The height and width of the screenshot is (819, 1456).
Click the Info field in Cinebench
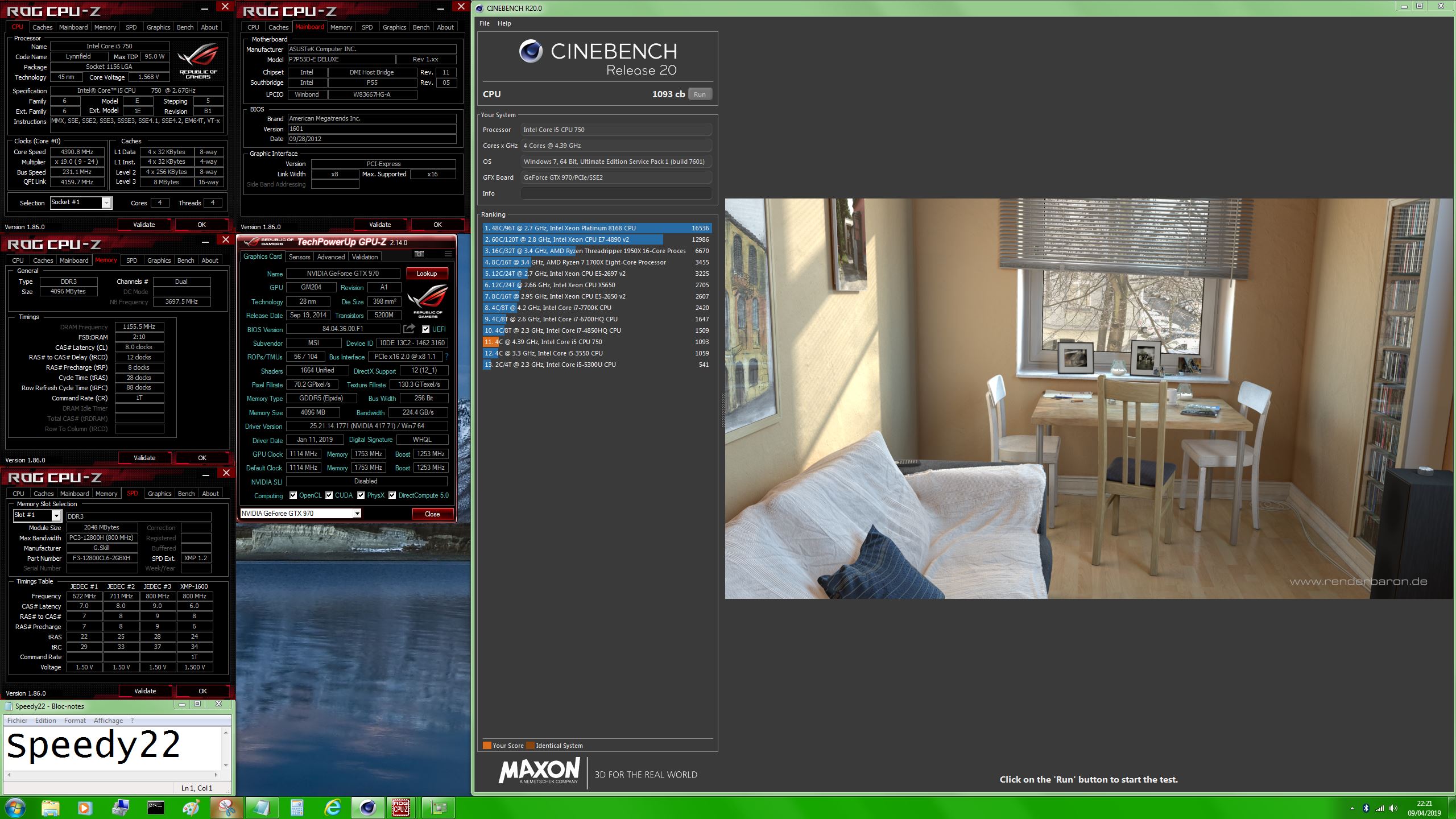[x=616, y=193]
